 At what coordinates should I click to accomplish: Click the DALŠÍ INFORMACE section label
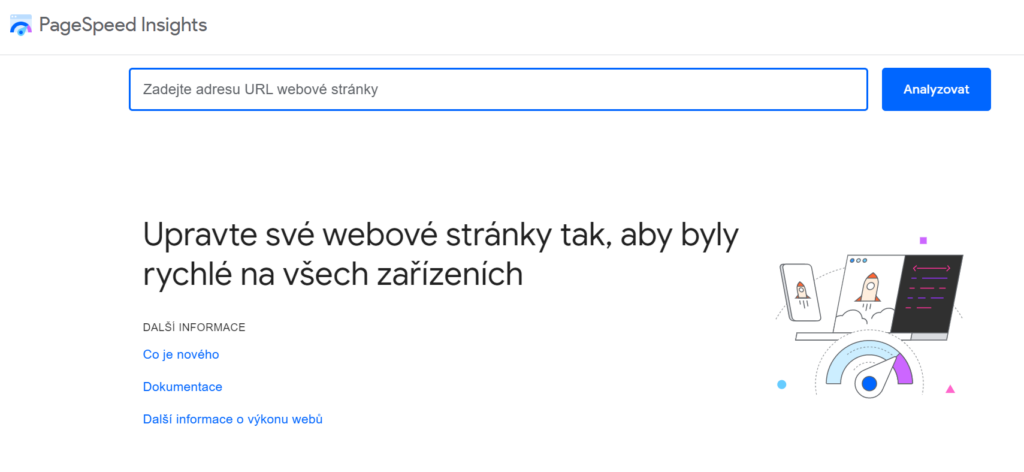194,327
